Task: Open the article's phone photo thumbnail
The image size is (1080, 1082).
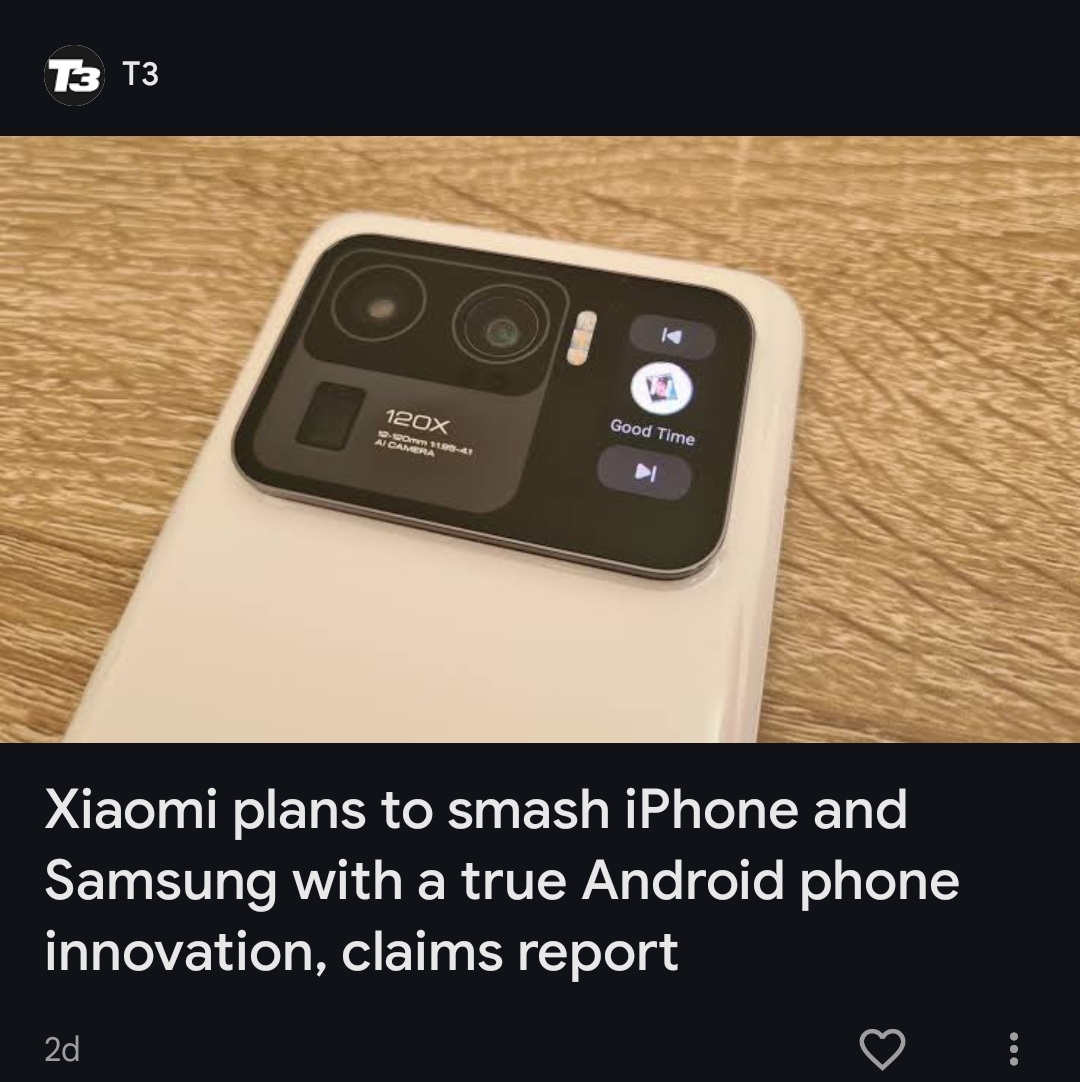Action: (540, 439)
